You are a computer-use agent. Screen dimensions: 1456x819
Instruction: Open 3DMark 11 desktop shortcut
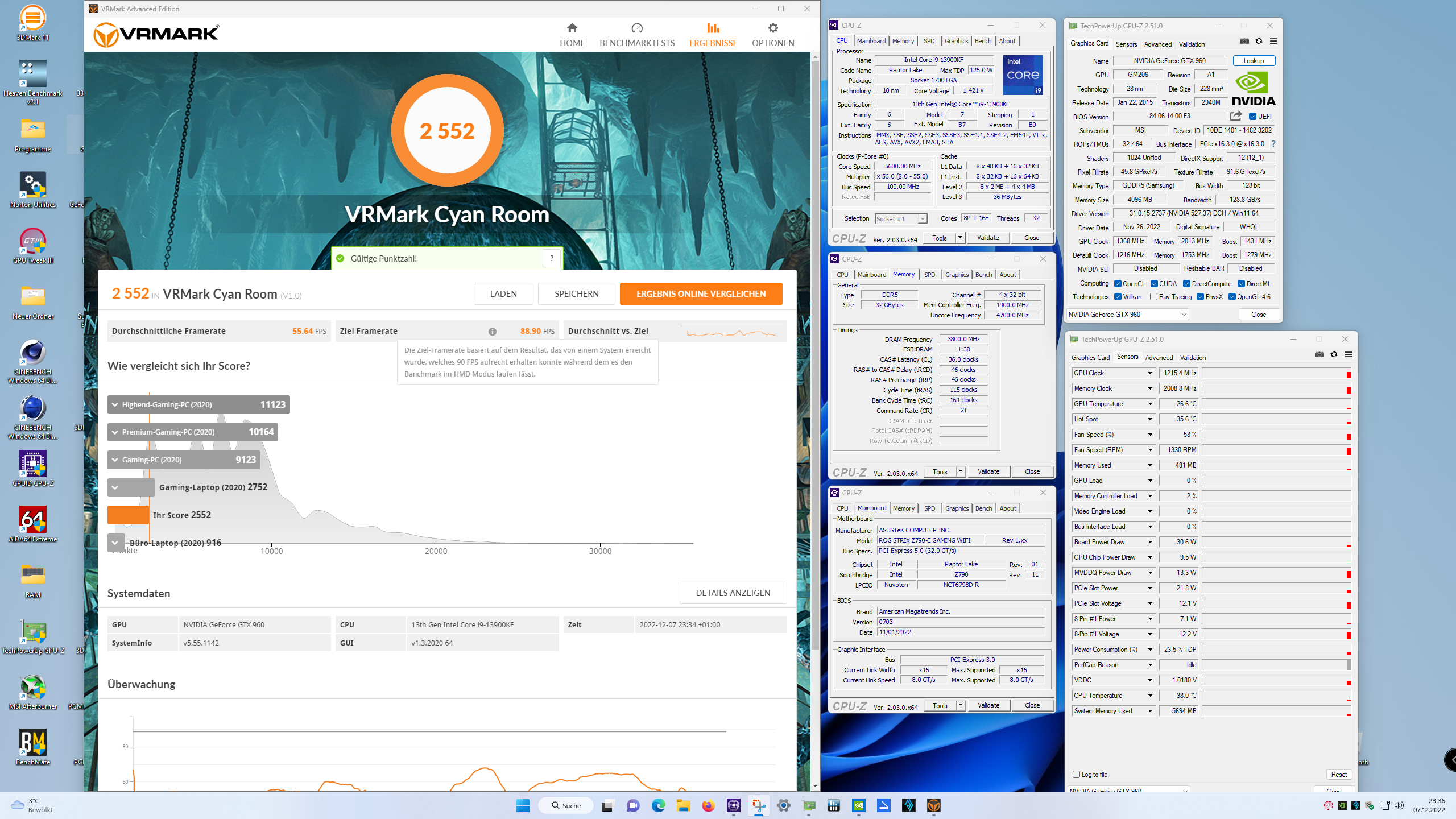pos(33,23)
